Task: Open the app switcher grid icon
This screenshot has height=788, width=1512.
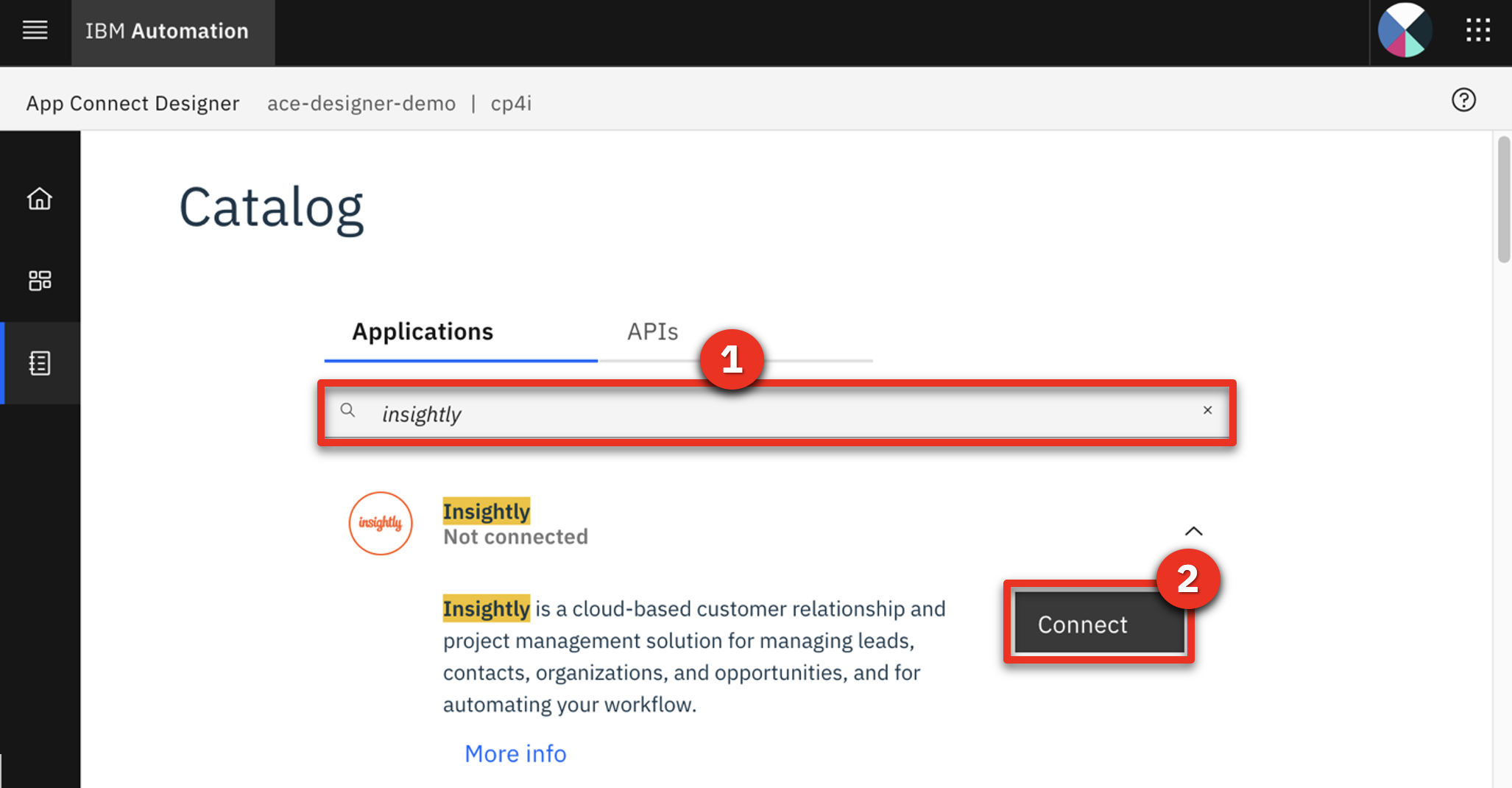Action: (x=1477, y=31)
